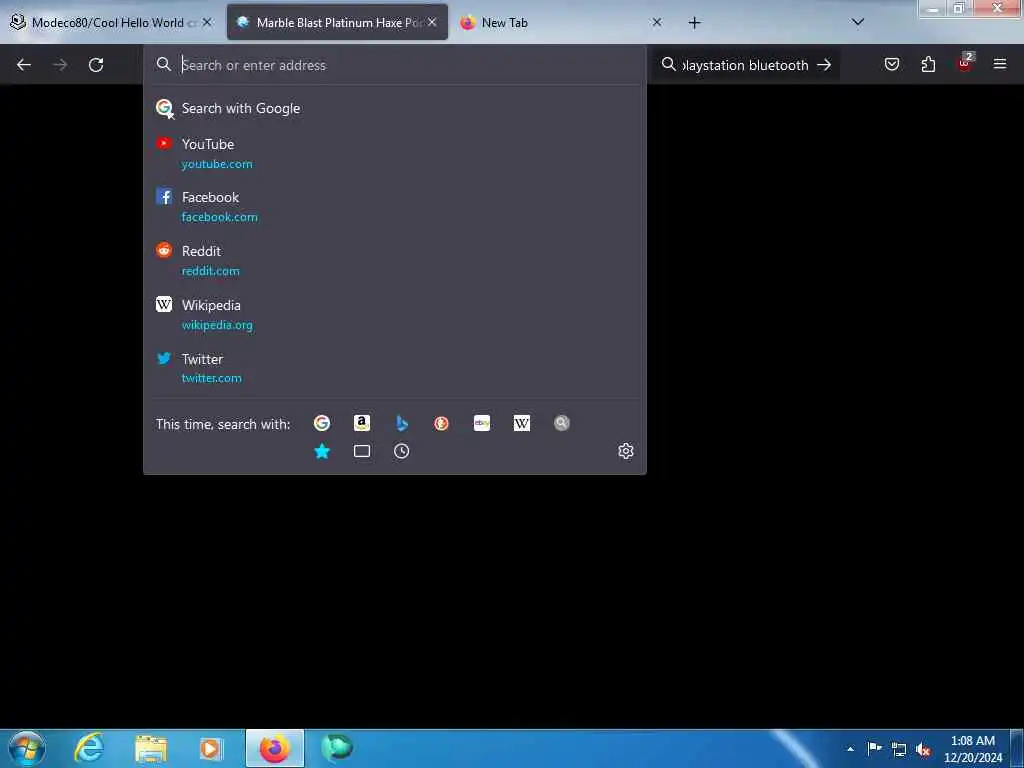The image size is (1024, 768).
Task: Search in Bookmarks using the star icon
Action: coord(322,451)
